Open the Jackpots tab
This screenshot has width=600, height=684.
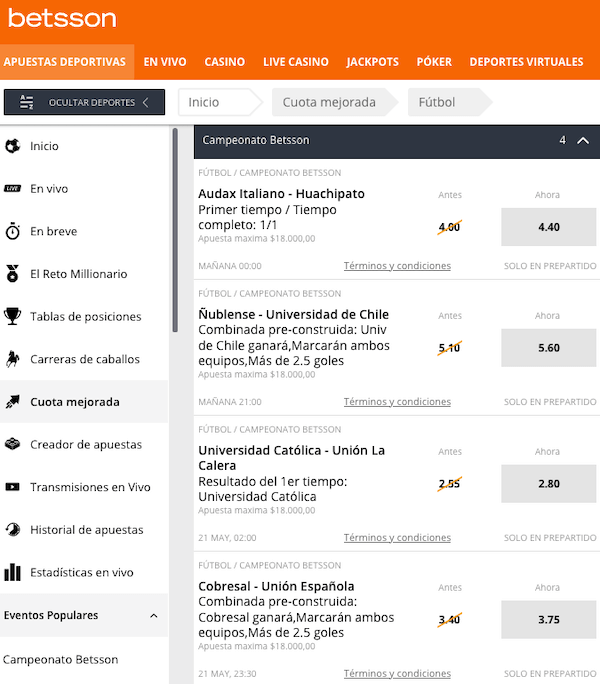[373, 62]
